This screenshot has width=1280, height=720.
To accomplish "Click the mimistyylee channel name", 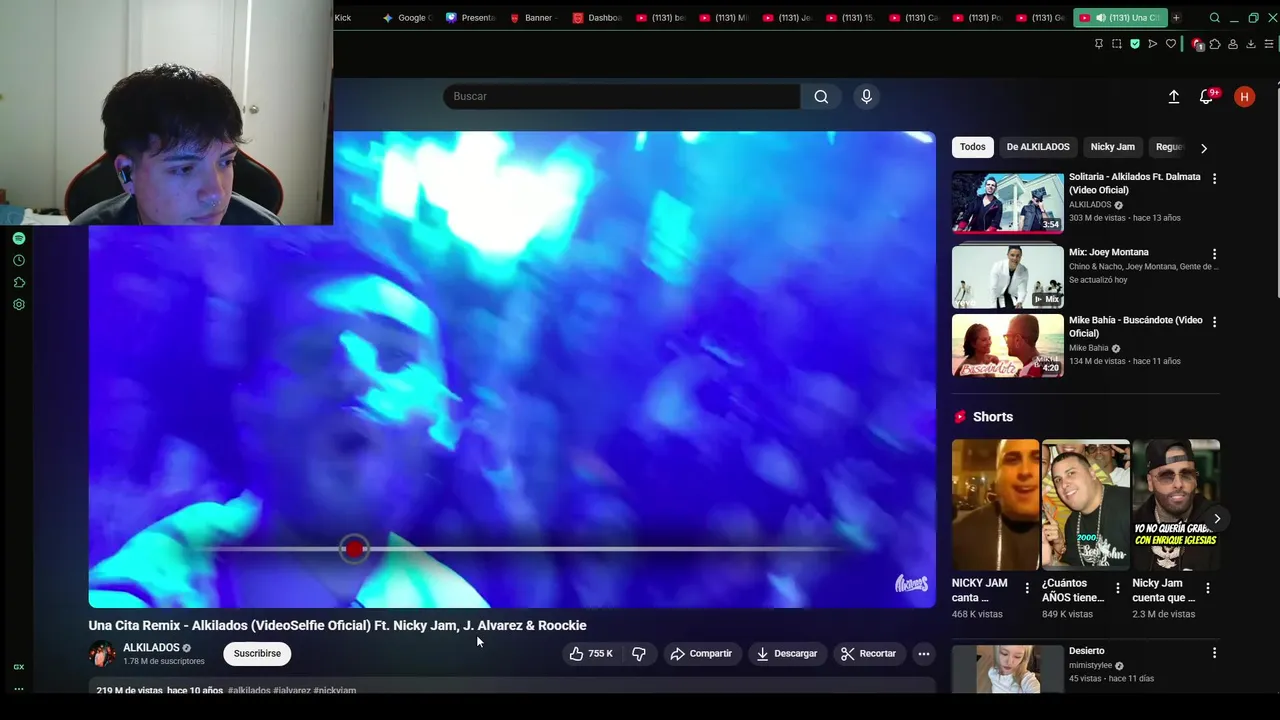I will 1090,665.
